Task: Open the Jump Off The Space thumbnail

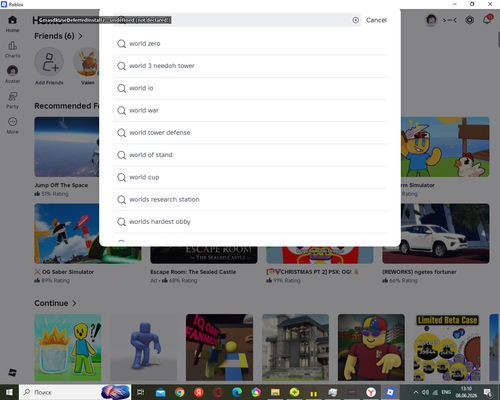Action: point(67,147)
